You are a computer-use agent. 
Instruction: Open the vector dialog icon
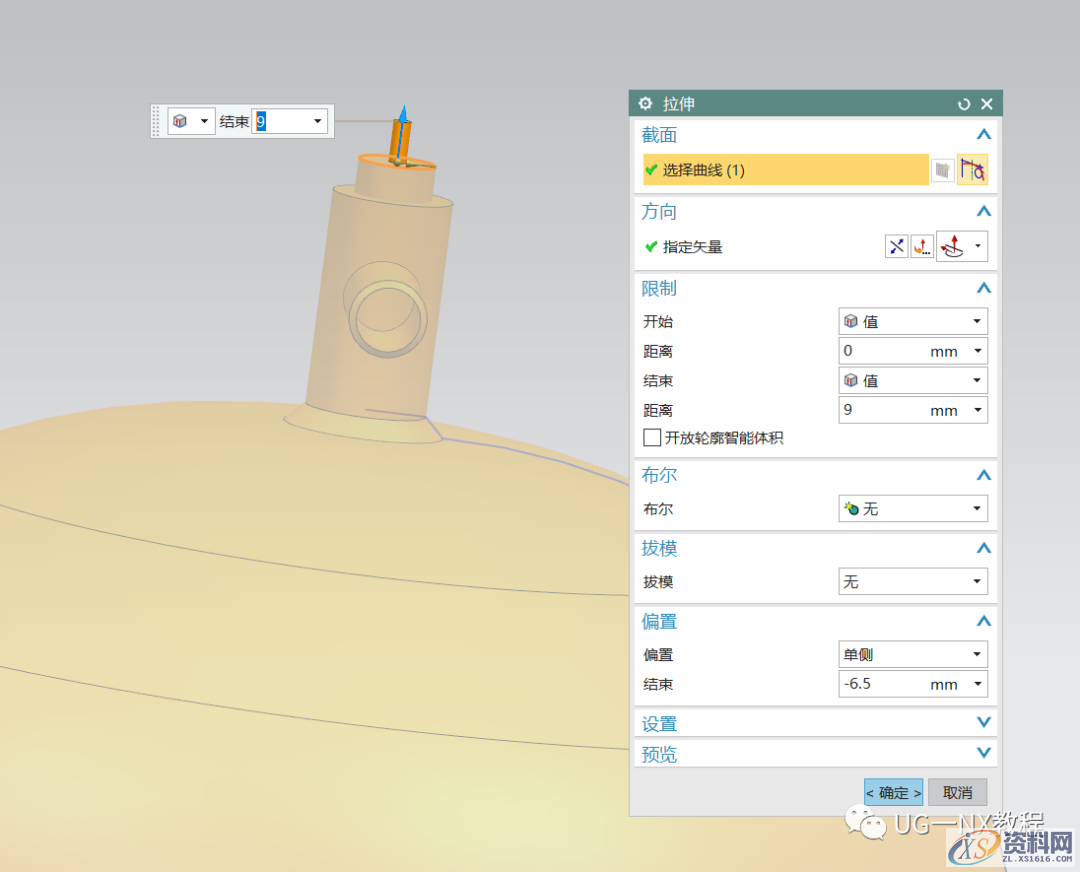[922, 246]
